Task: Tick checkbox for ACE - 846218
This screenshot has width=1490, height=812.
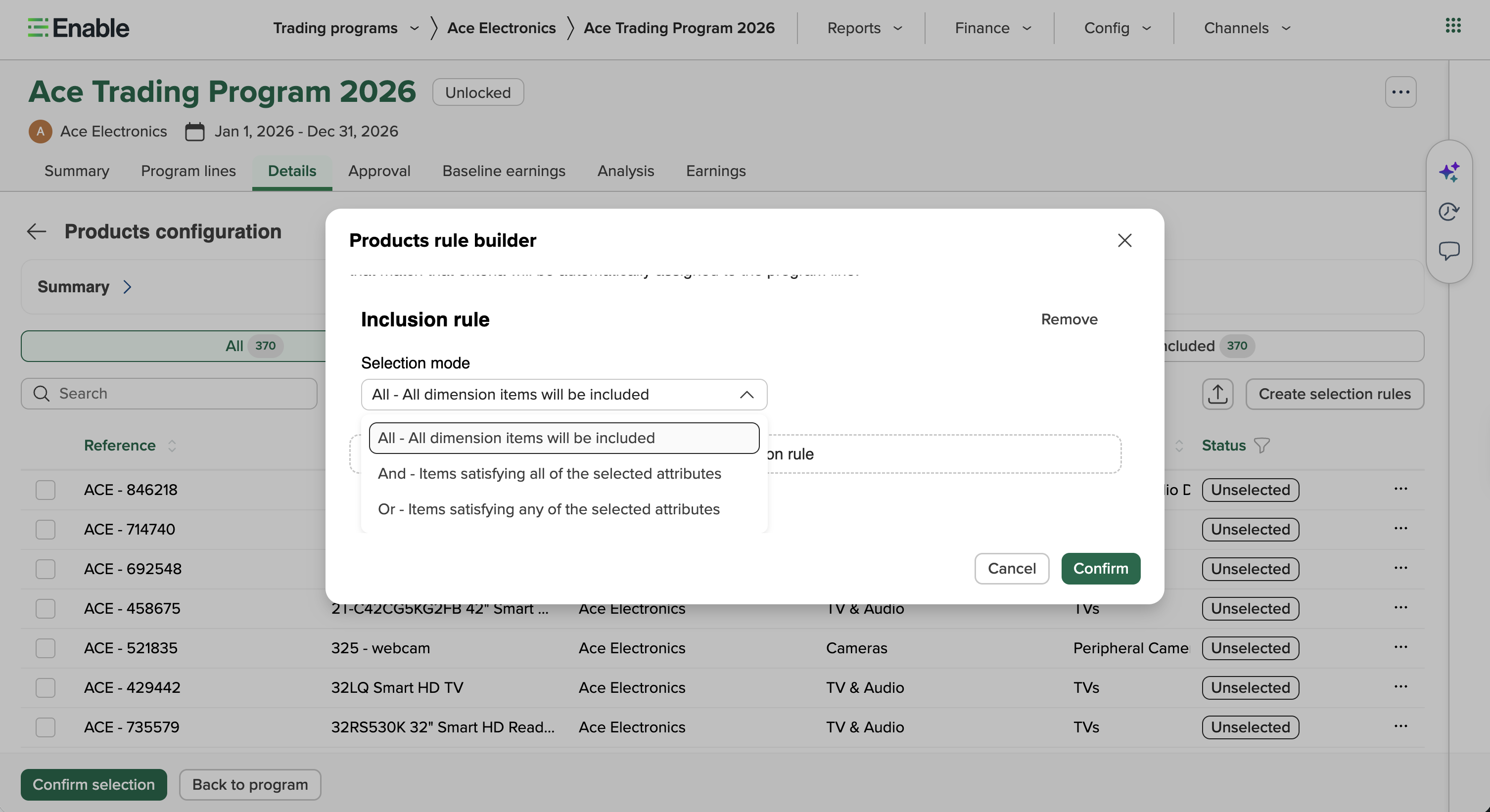Action: pyautogui.click(x=45, y=490)
